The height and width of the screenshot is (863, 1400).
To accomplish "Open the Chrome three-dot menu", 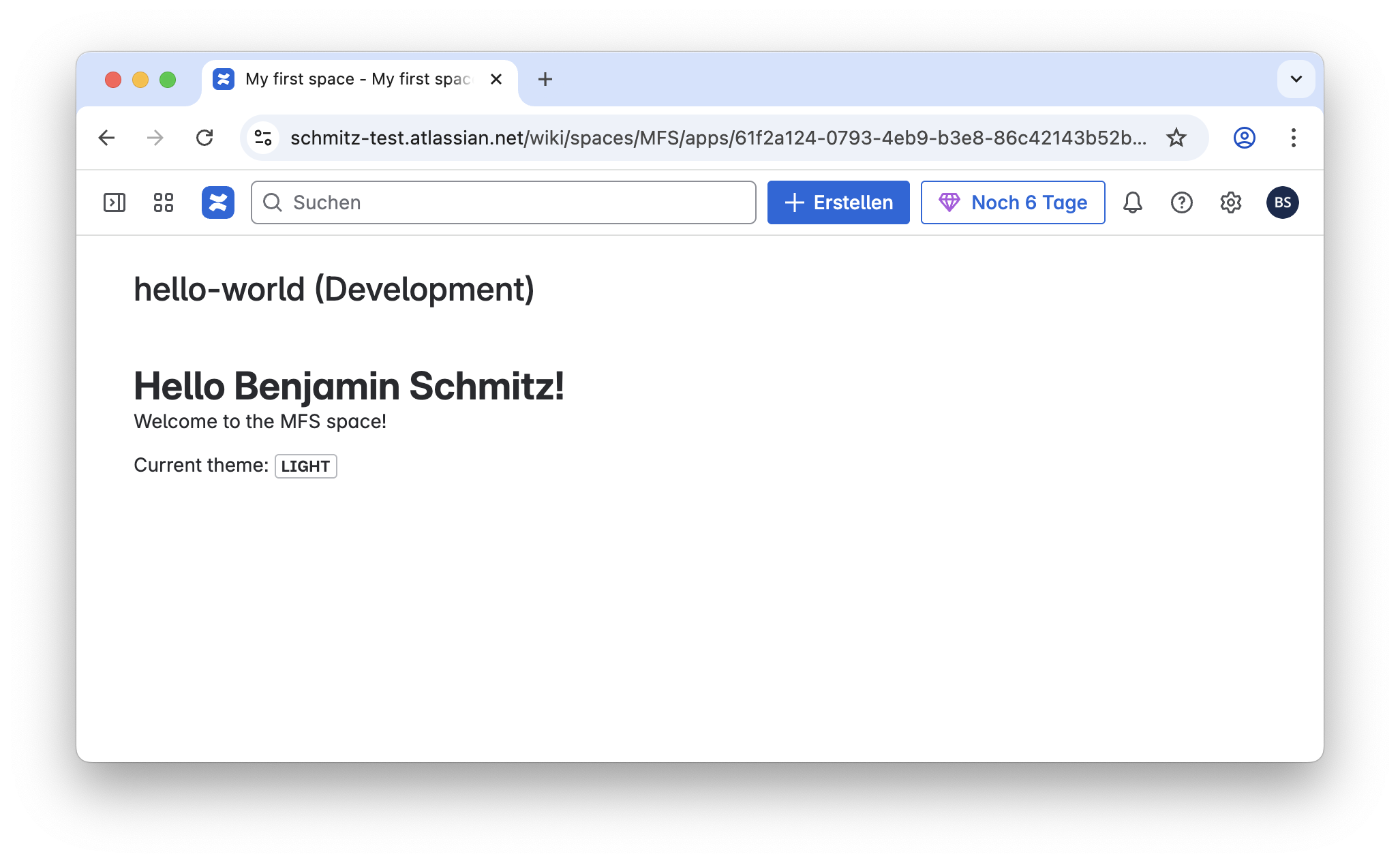I will [1294, 138].
